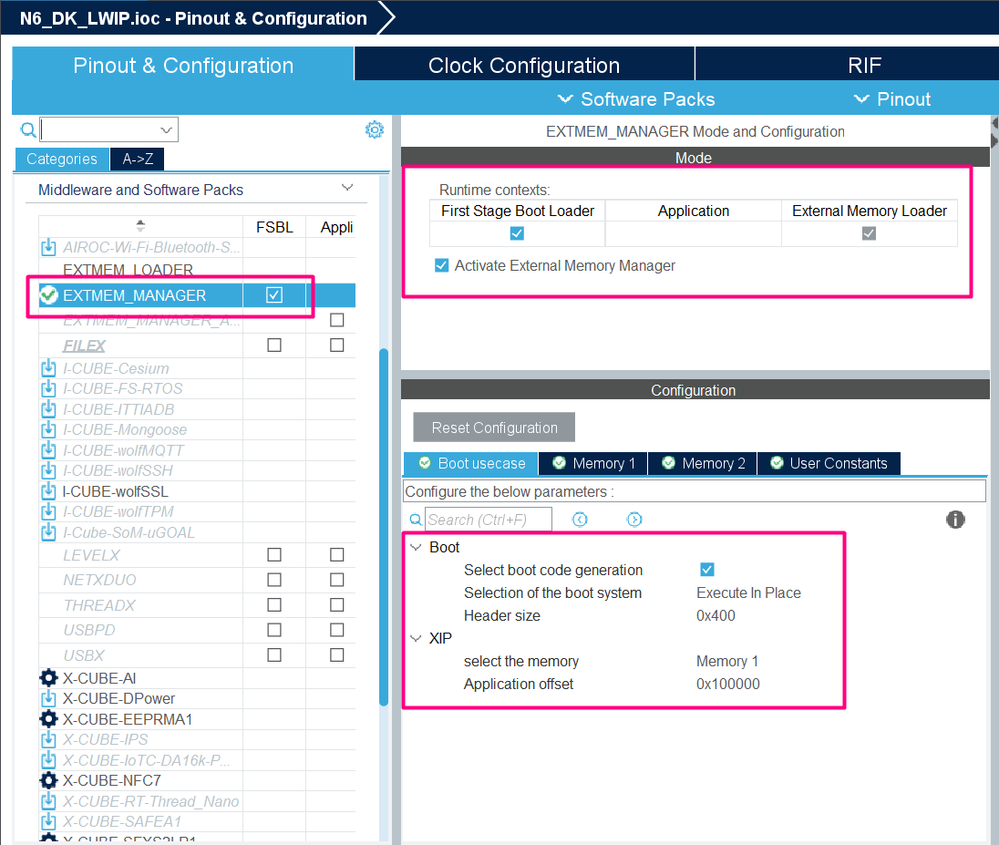Toggle First Stage Boot Loader runtime context checkbox

click(517, 233)
